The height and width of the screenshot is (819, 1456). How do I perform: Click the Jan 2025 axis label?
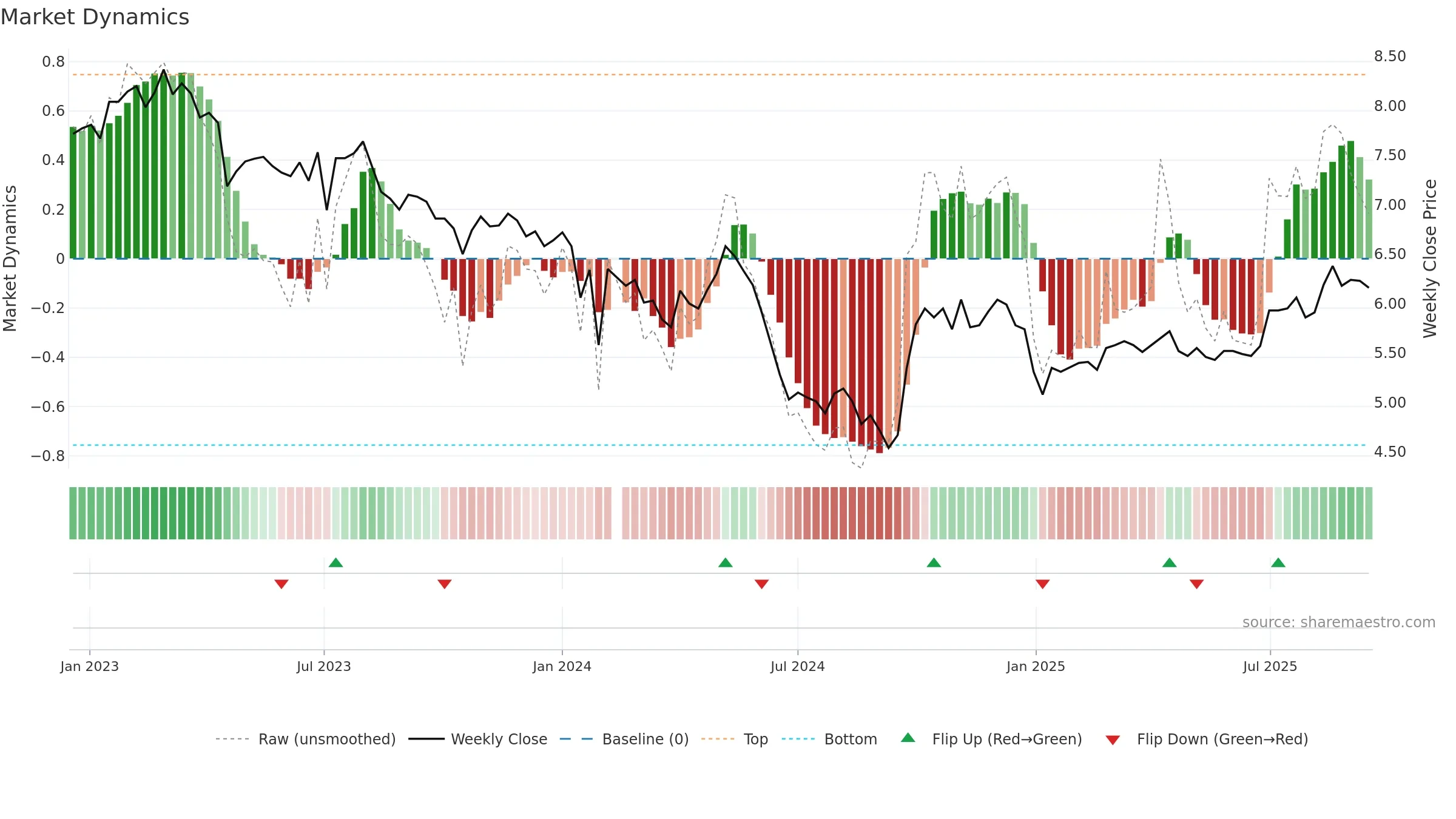(1036, 666)
